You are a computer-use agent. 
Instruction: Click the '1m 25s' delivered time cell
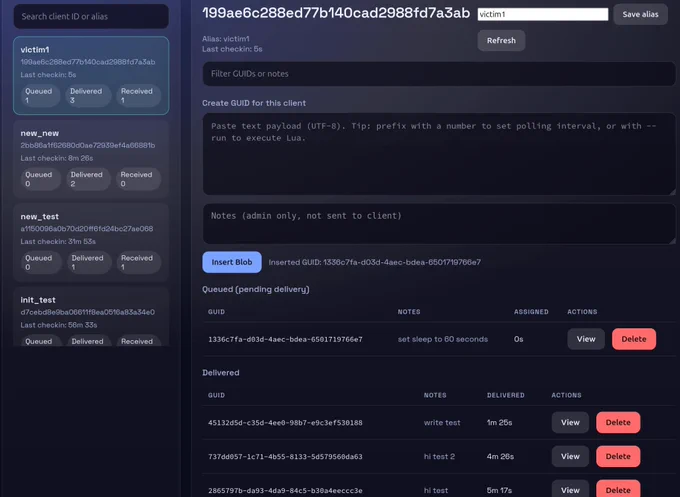[x=500, y=422]
